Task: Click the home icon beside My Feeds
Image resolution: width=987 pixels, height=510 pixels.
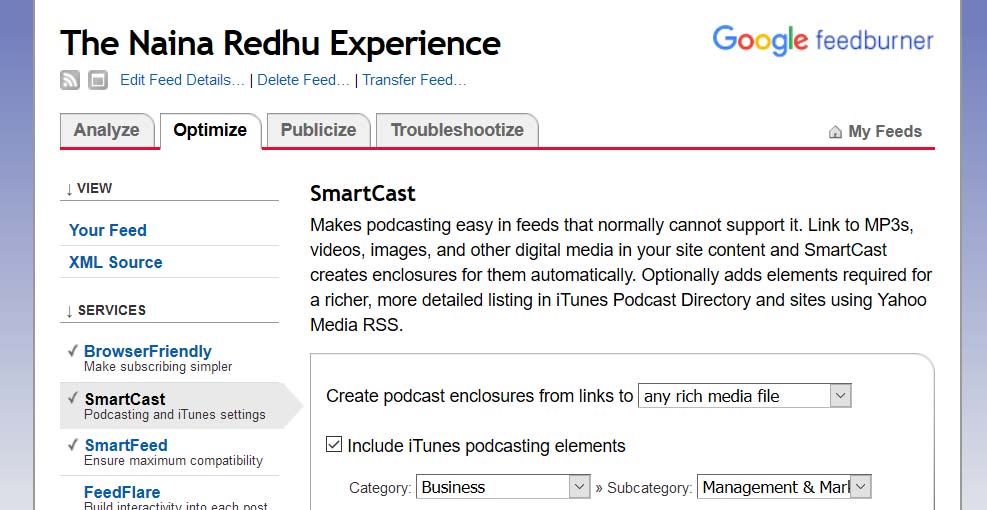Action: click(x=835, y=132)
